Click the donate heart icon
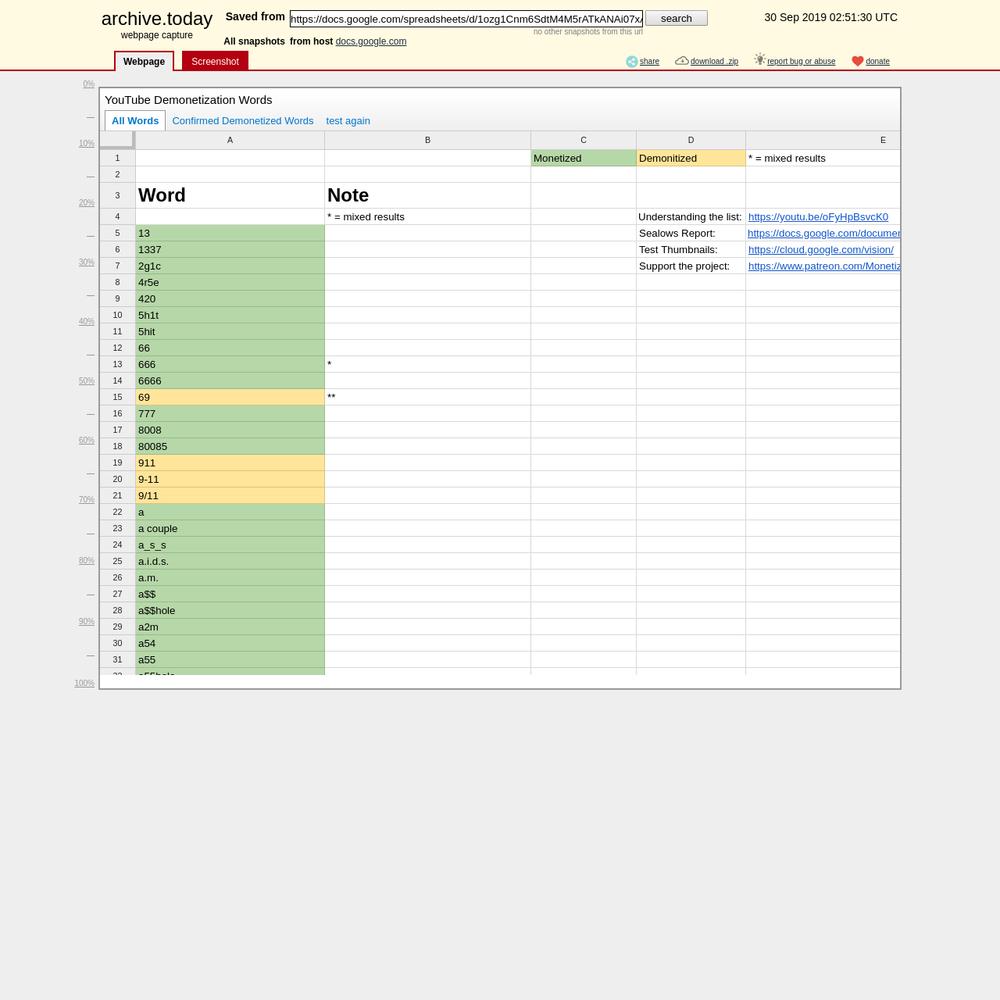The height and width of the screenshot is (1000, 1000). pos(857,61)
